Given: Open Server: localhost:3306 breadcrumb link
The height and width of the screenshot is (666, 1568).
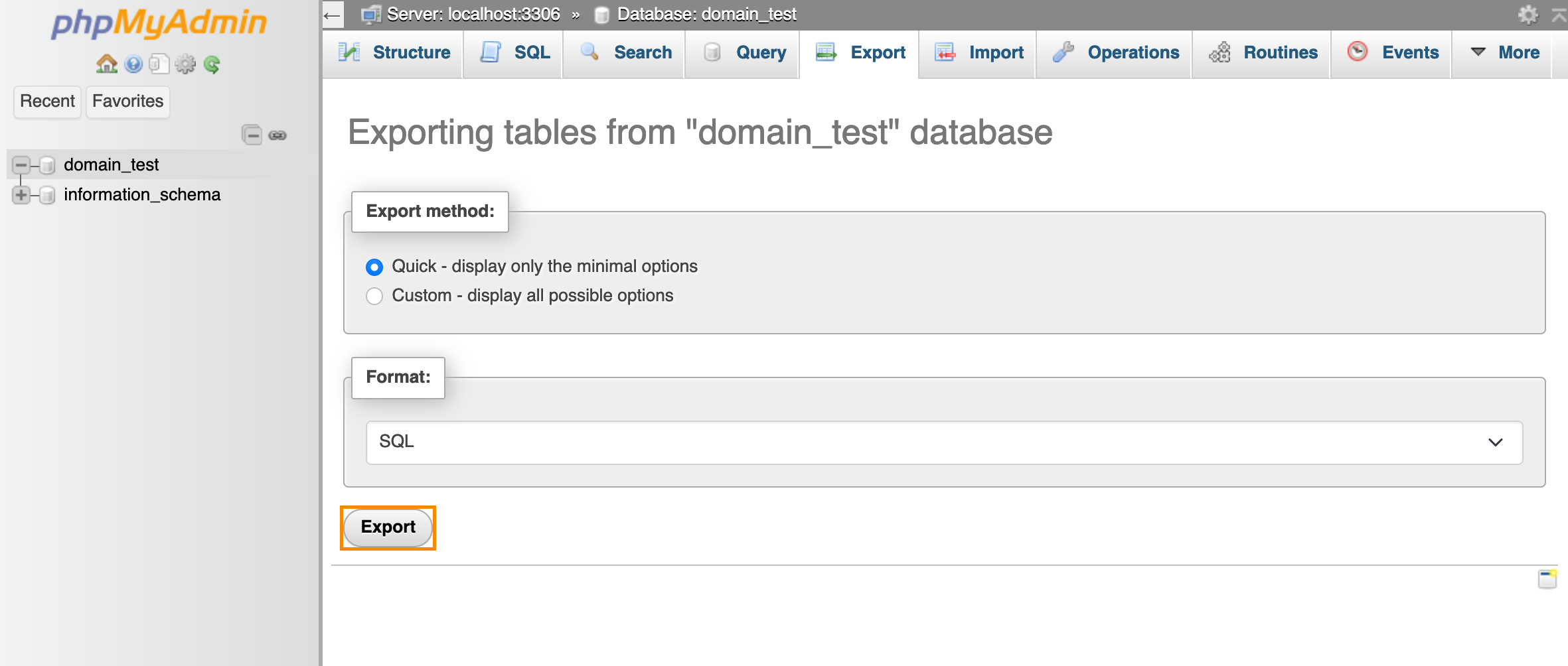Looking at the screenshot, I should (x=473, y=15).
